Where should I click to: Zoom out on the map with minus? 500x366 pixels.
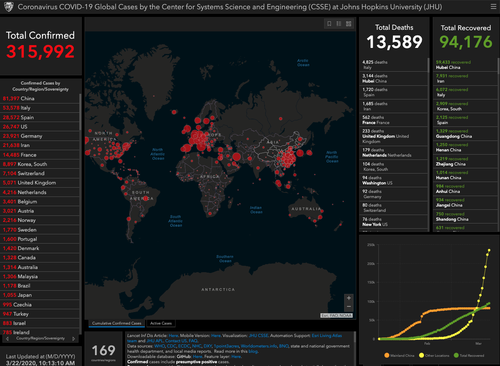coord(349,306)
